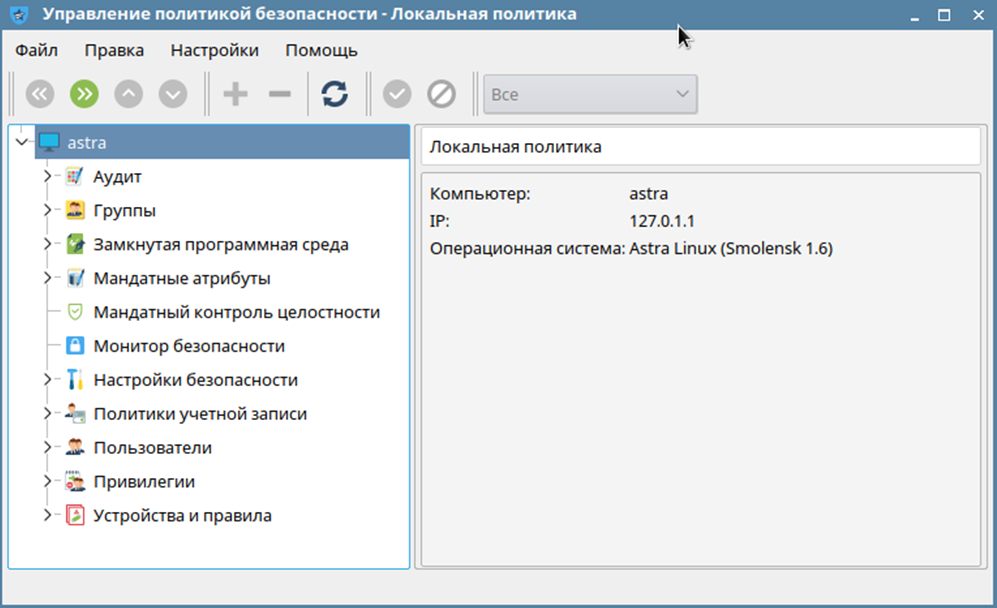
Task: Select the astra root label
Action: (x=87, y=142)
